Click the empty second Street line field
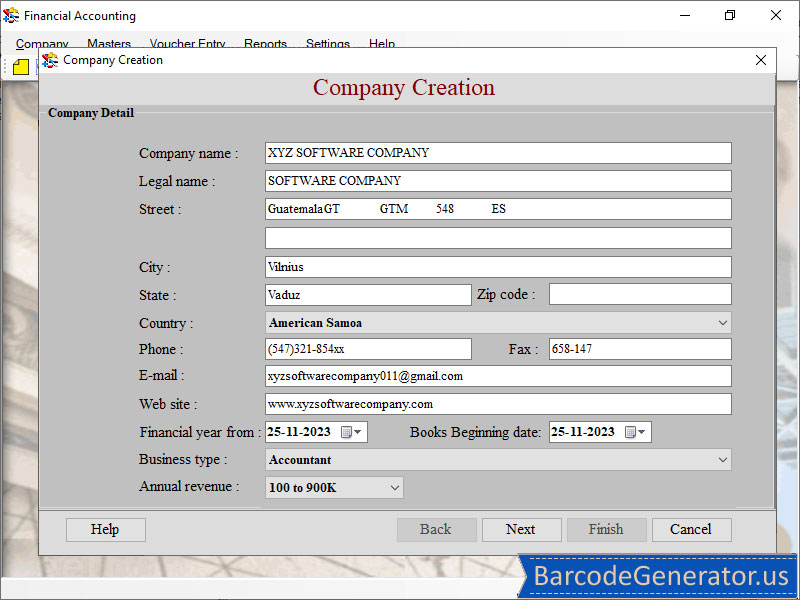800x600 pixels. point(498,238)
